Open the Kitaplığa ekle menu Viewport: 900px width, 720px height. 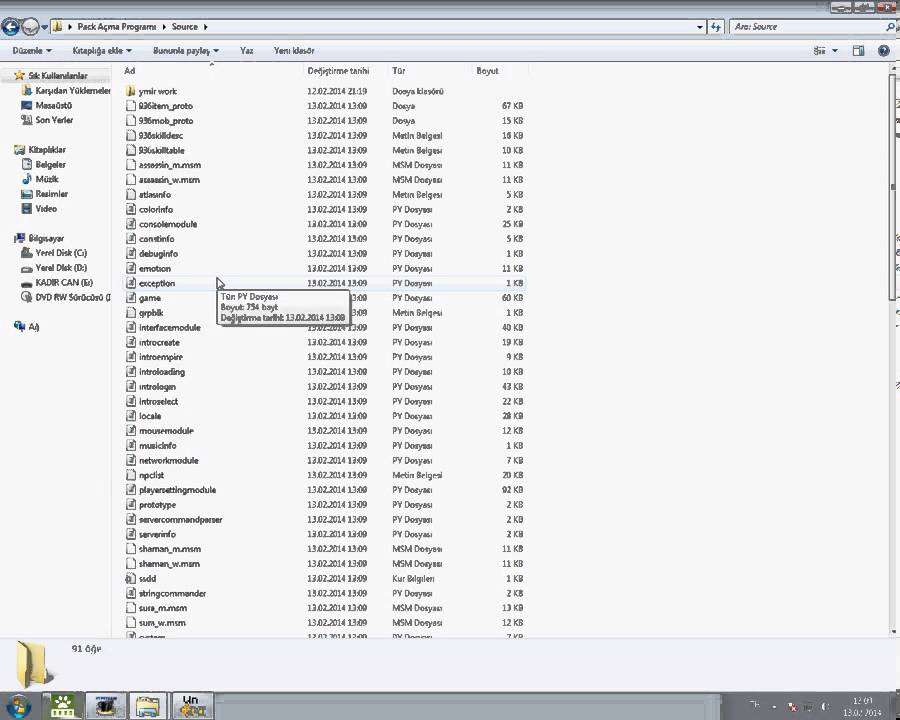coord(102,51)
